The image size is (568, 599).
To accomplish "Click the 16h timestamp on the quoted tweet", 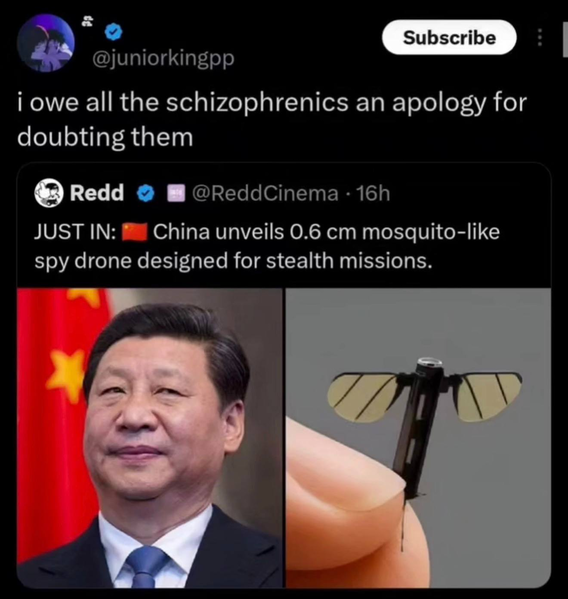I will [373, 193].
